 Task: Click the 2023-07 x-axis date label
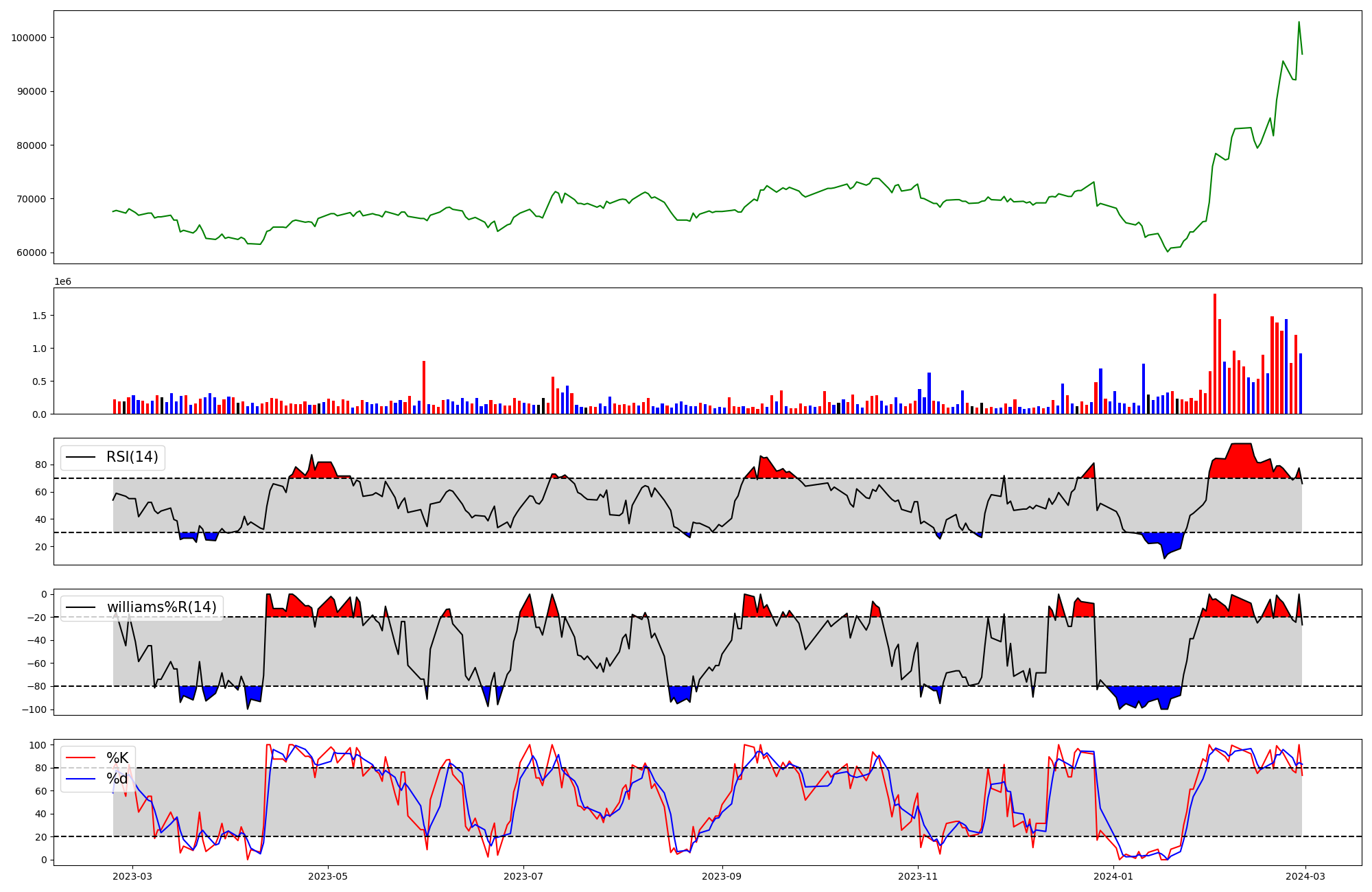524,876
